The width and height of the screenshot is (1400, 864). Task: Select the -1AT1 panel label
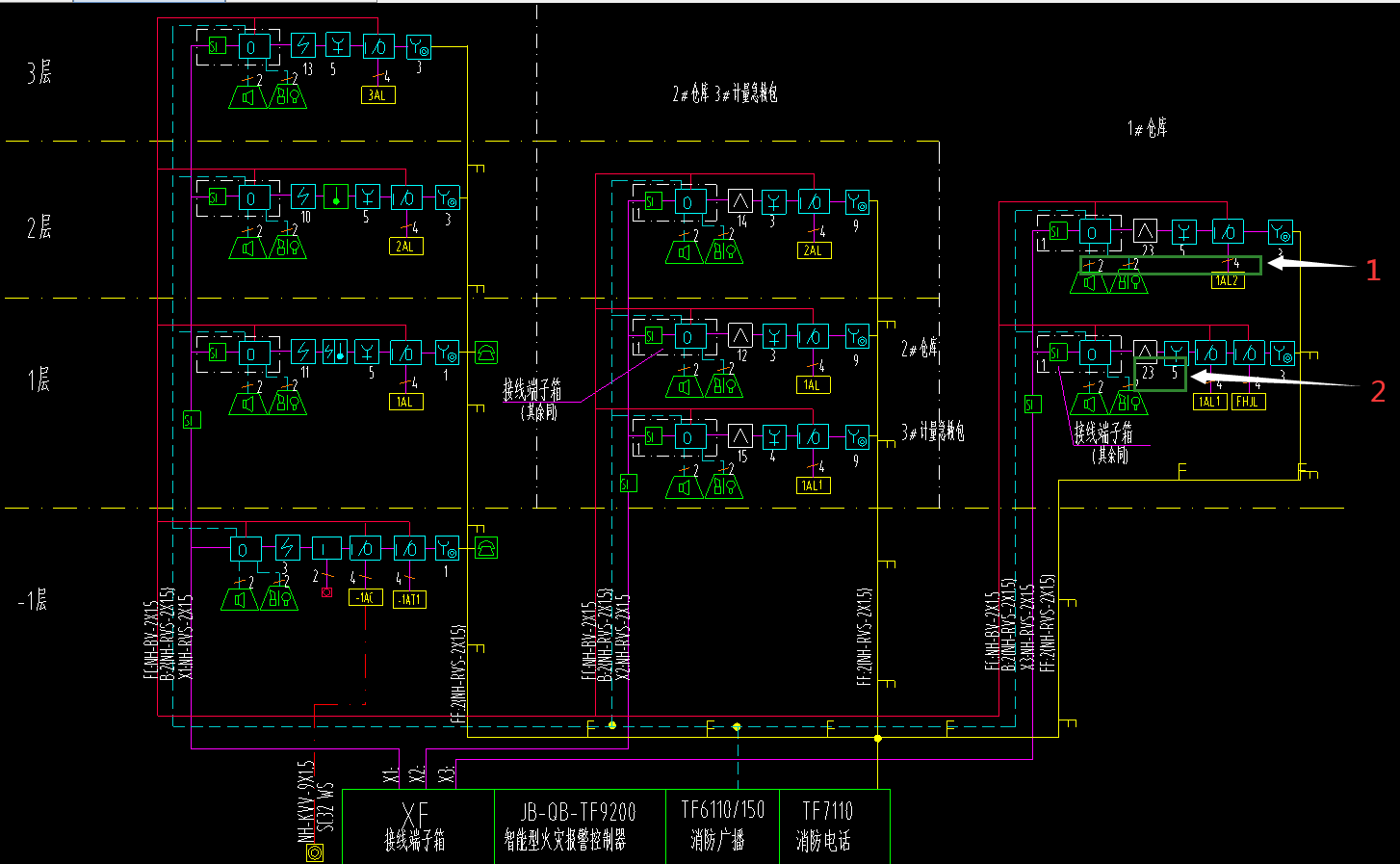coord(409,599)
